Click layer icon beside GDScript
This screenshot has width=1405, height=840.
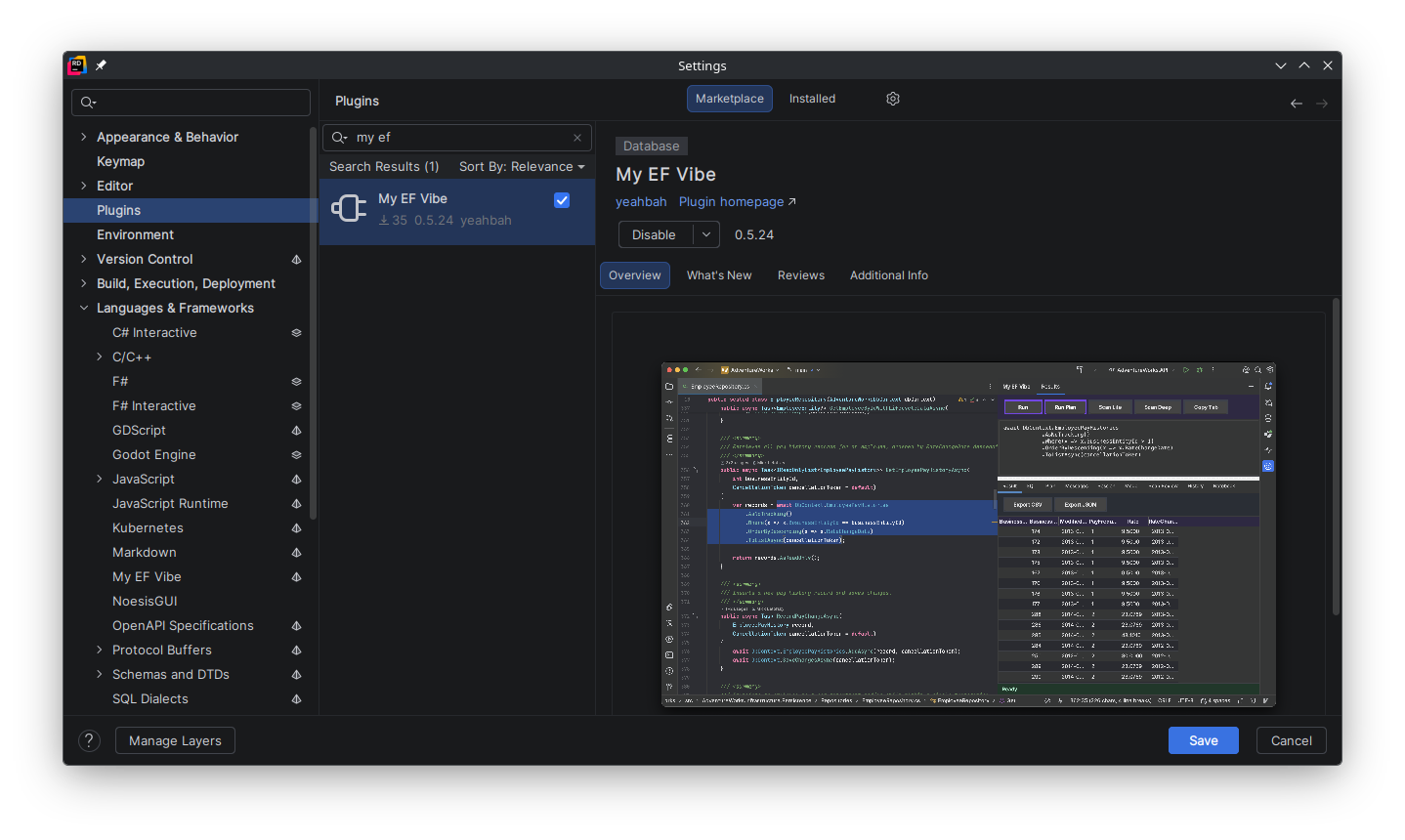296,431
